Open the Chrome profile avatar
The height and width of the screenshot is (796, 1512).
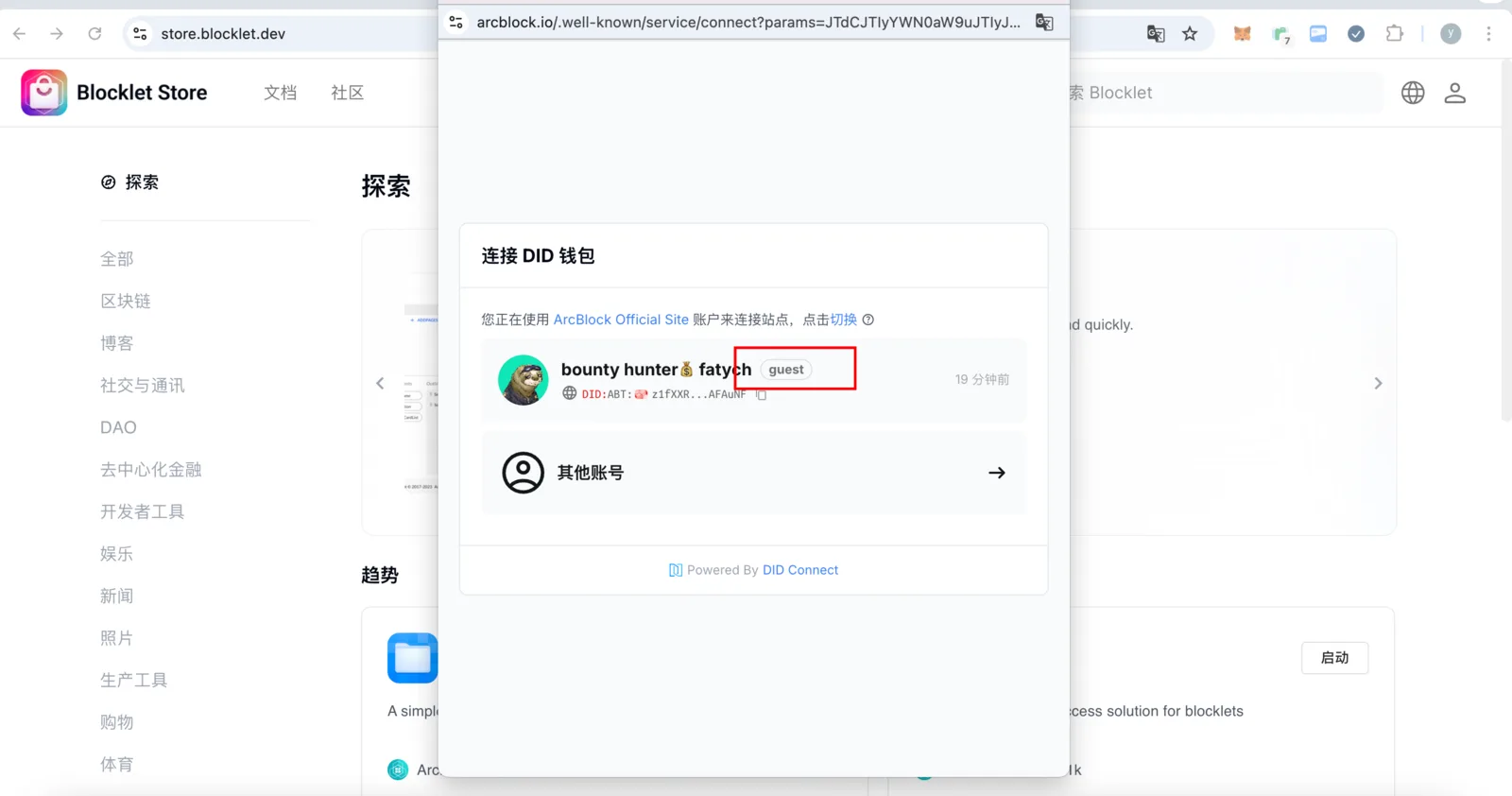[1451, 34]
